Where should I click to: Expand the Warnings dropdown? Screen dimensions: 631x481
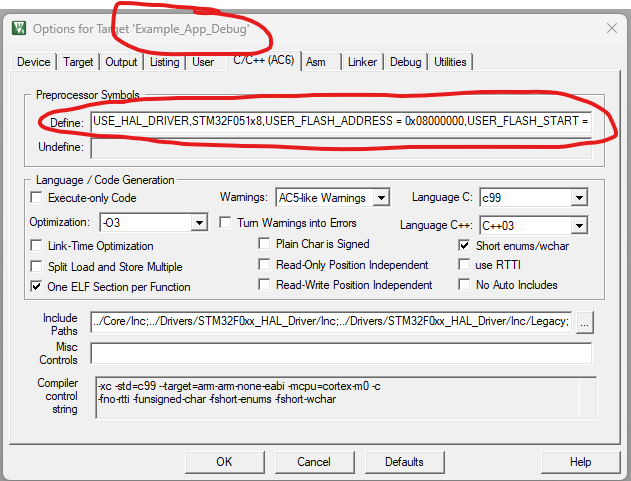(x=380, y=198)
